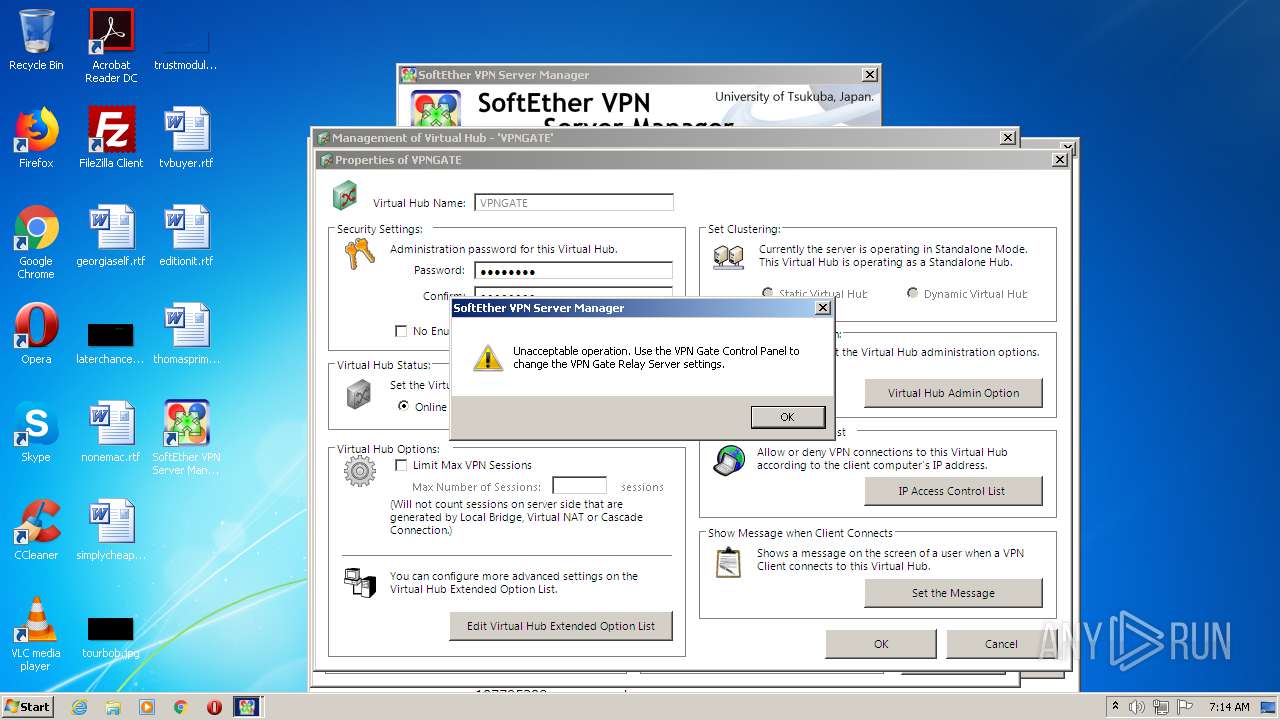Click OK in the Unacceptable operation dialog
This screenshot has width=1280, height=720.
pyautogui.click(x=787, y=417)
